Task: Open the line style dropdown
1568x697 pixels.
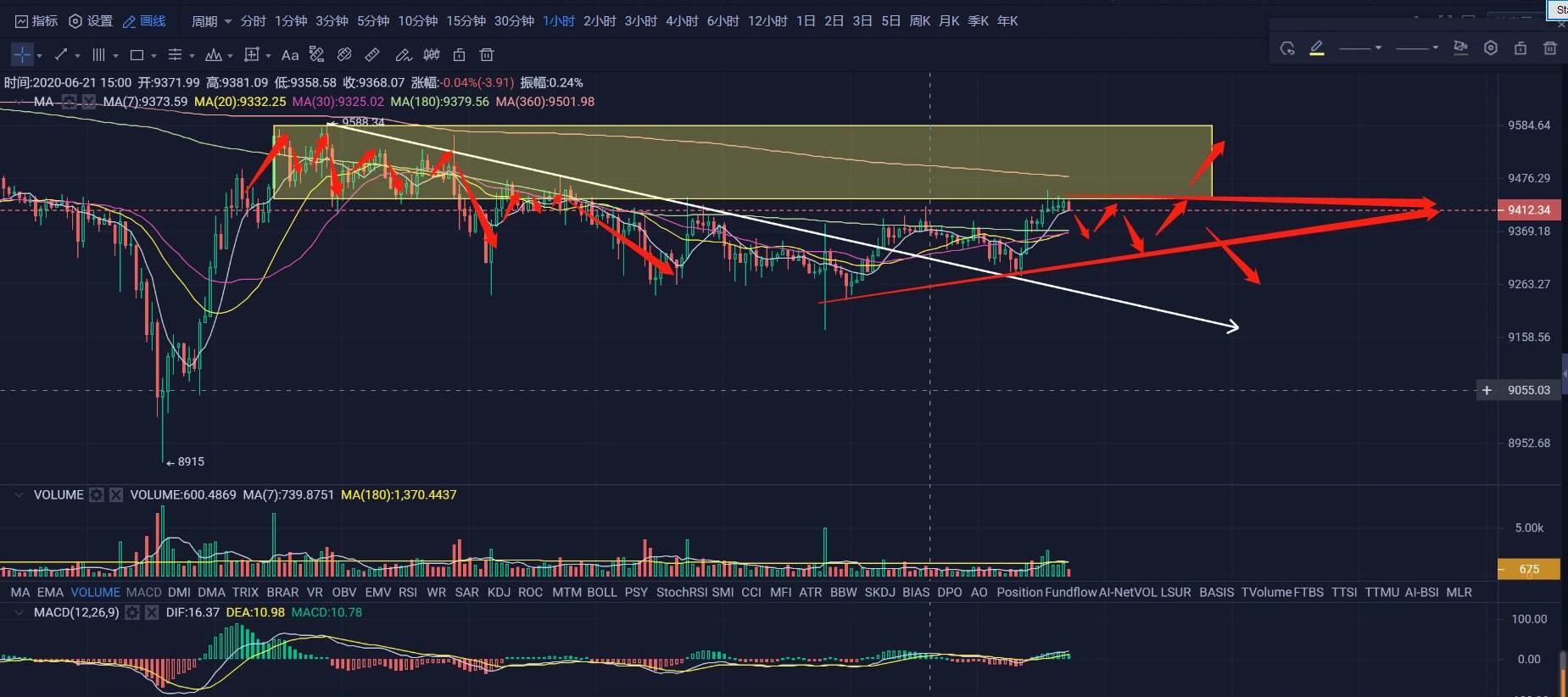Action: click(1360, 48)
